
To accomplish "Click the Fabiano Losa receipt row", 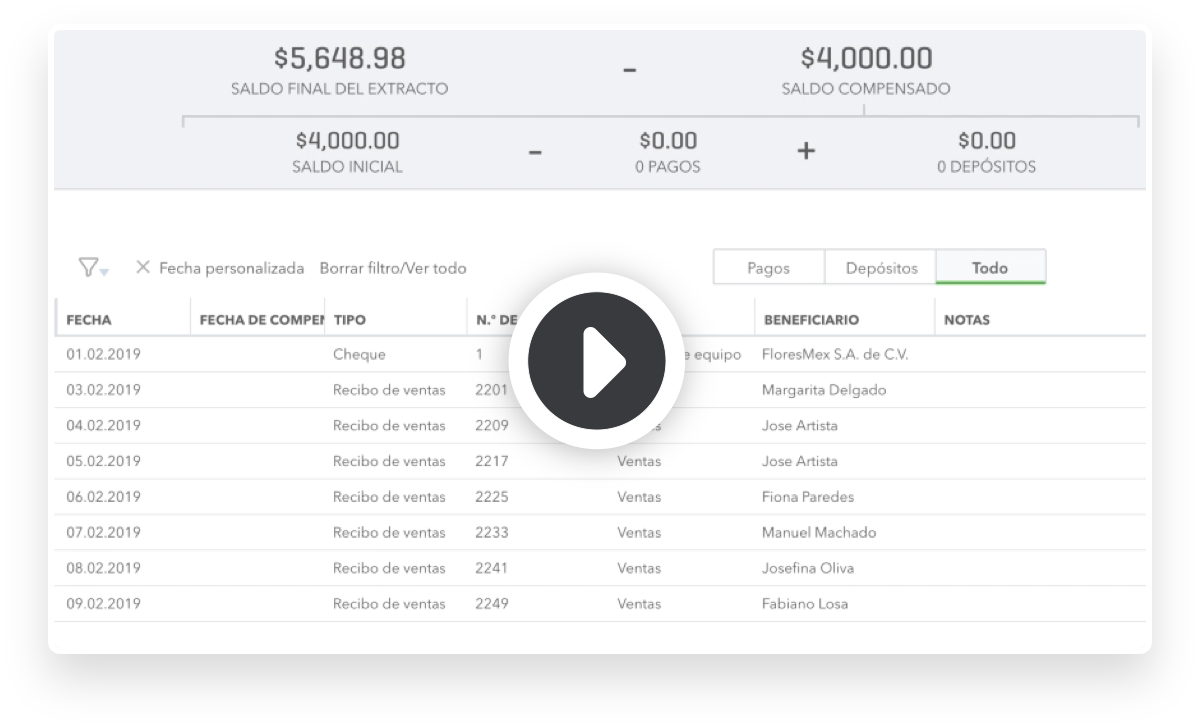I will [x=600, y=604].
